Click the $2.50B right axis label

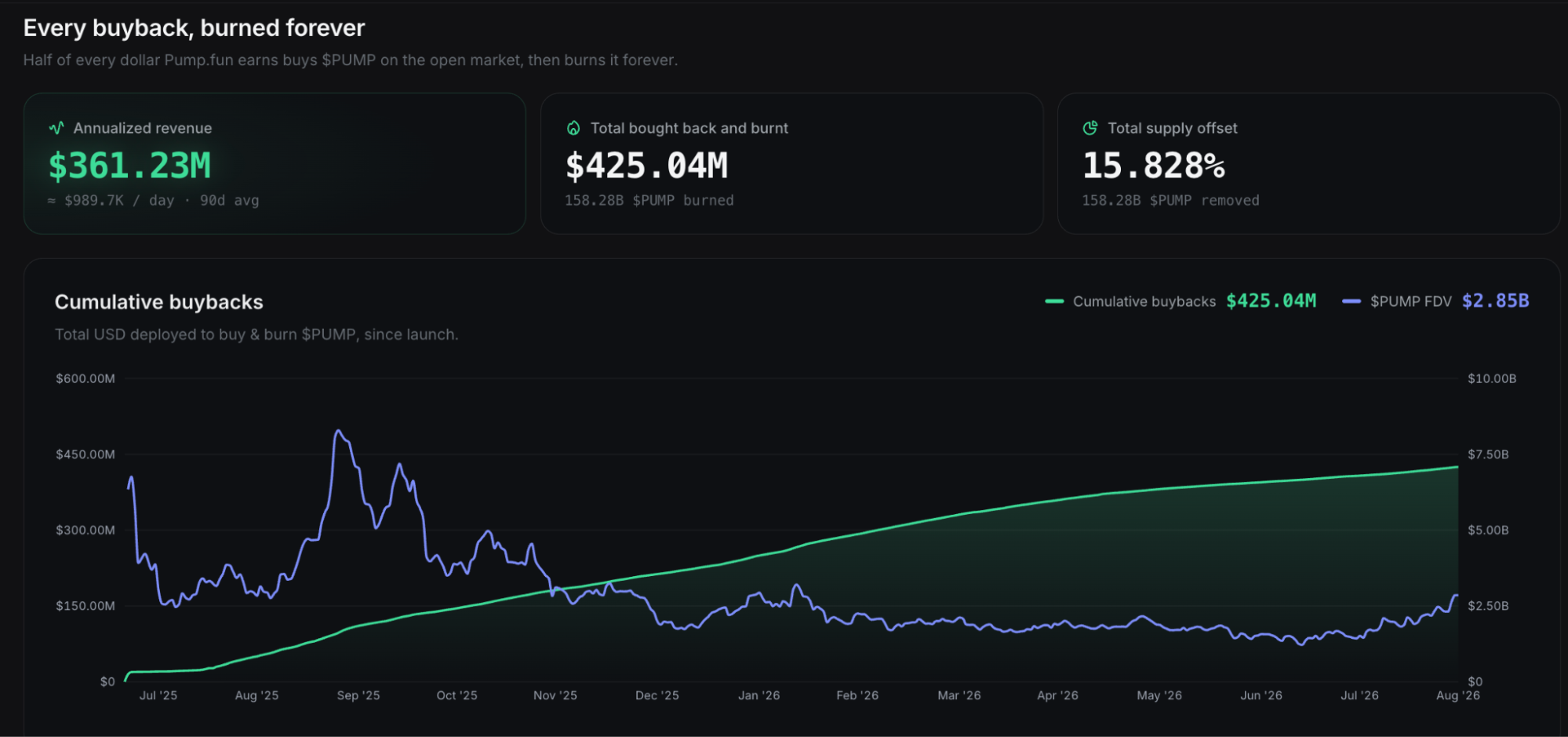1488,606
